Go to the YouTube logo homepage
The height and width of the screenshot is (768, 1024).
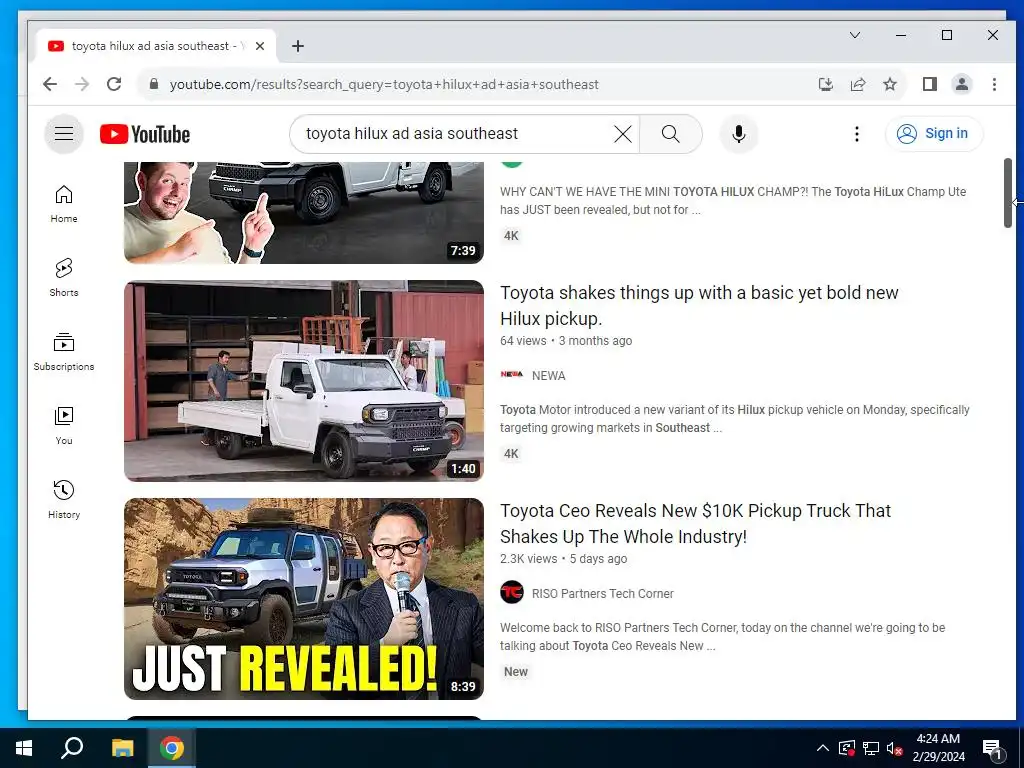[145, 134]
